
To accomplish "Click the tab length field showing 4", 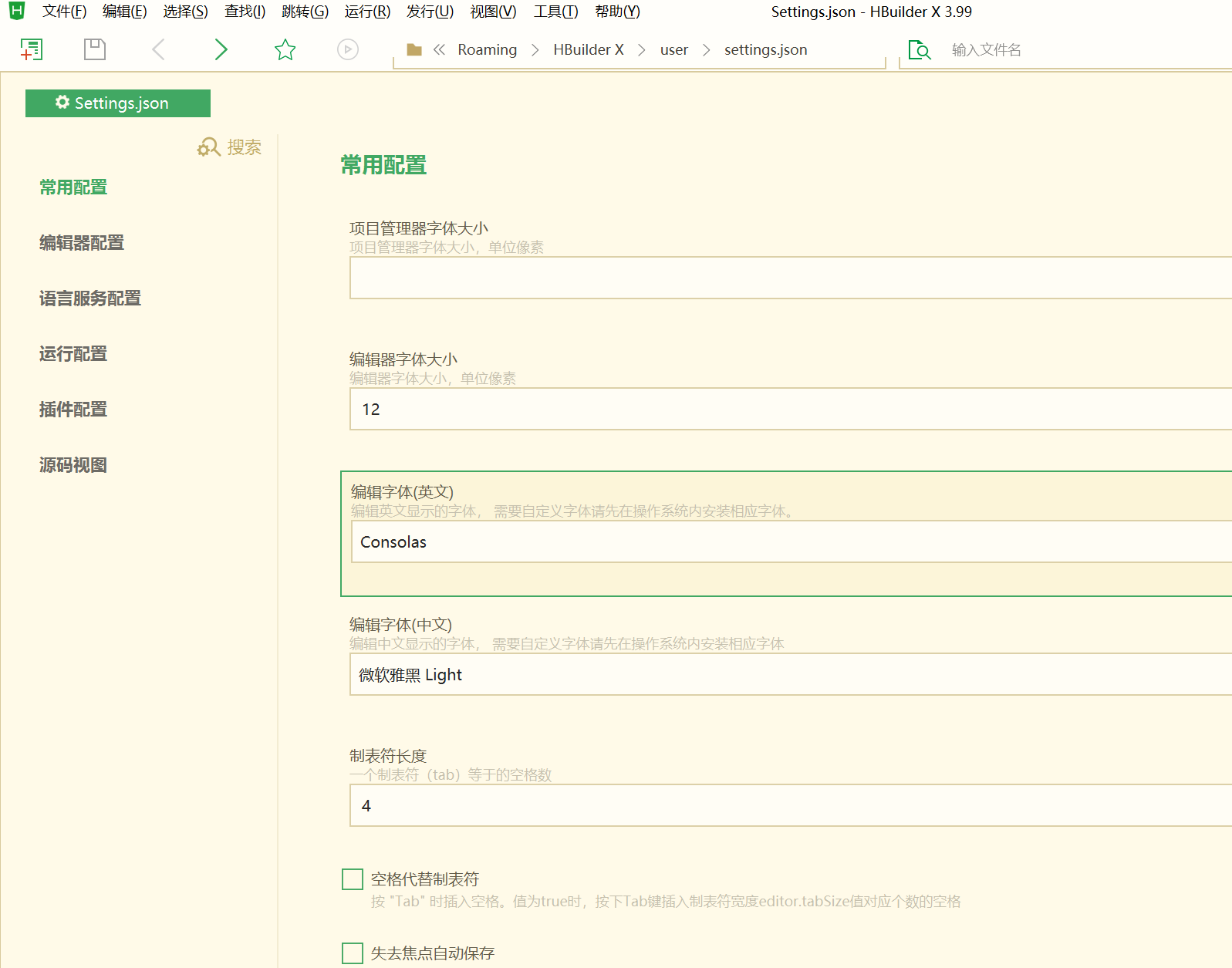I will coord(791,805).
